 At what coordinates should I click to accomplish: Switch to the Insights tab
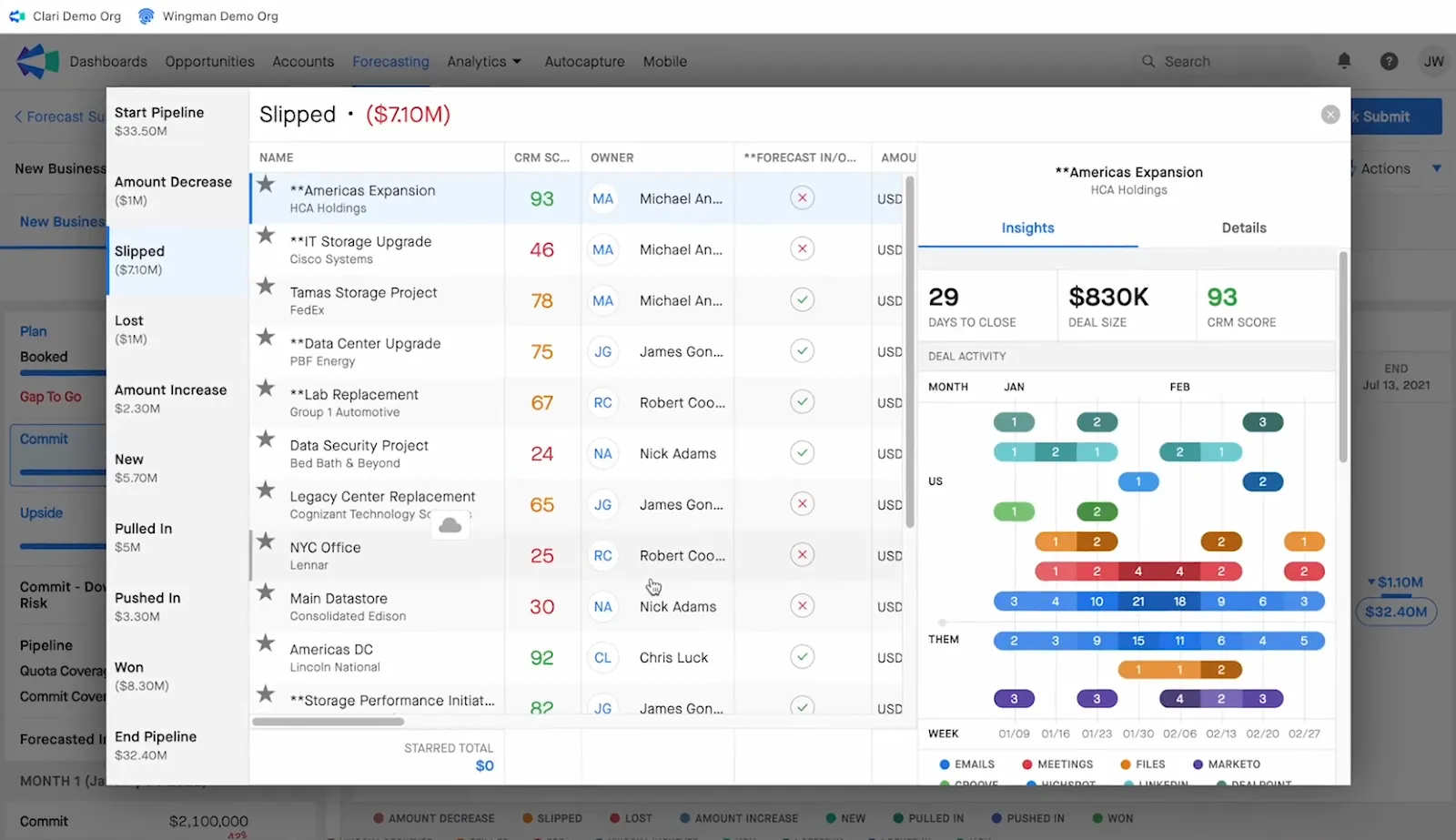(1027, 228)
